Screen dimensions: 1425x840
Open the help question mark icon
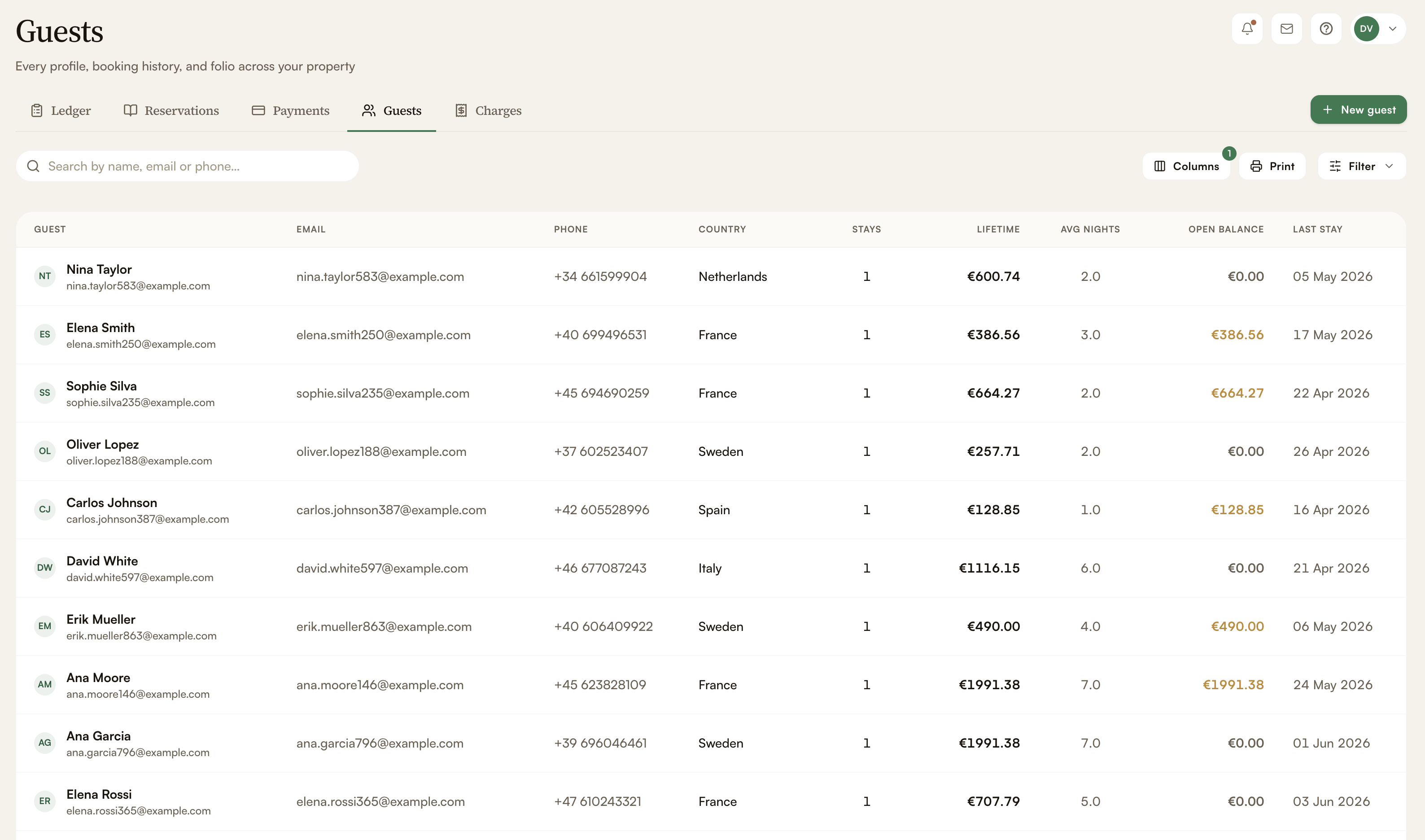coord(1326,28)
